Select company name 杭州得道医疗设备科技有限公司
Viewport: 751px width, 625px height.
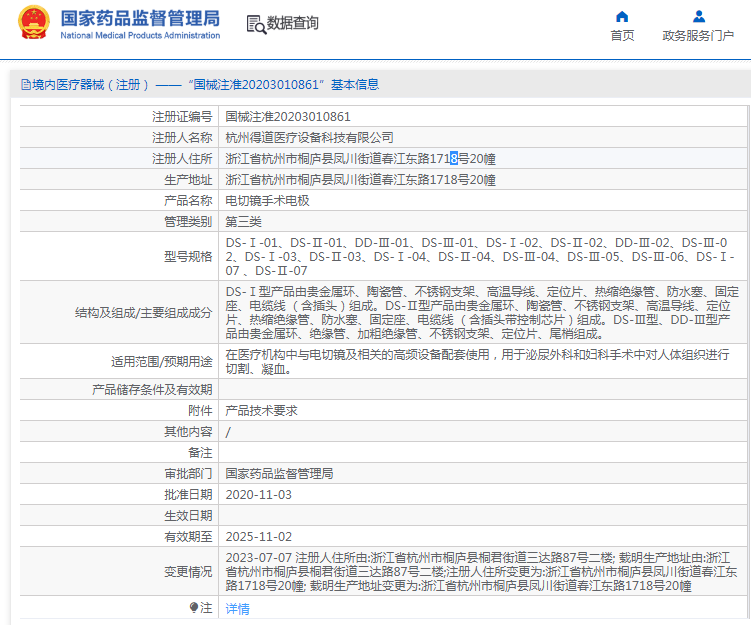[x=309, y=138]
